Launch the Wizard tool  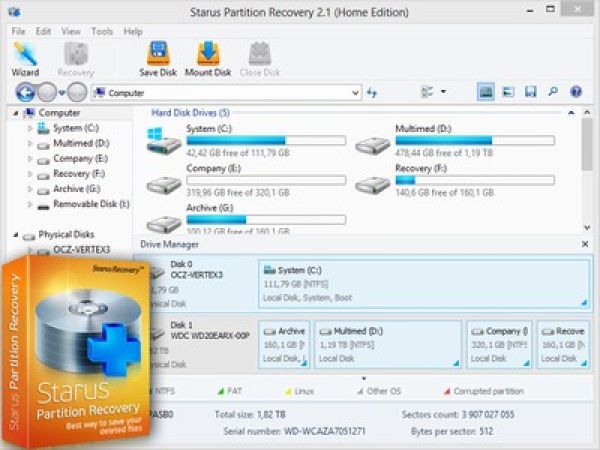(25, 59)
